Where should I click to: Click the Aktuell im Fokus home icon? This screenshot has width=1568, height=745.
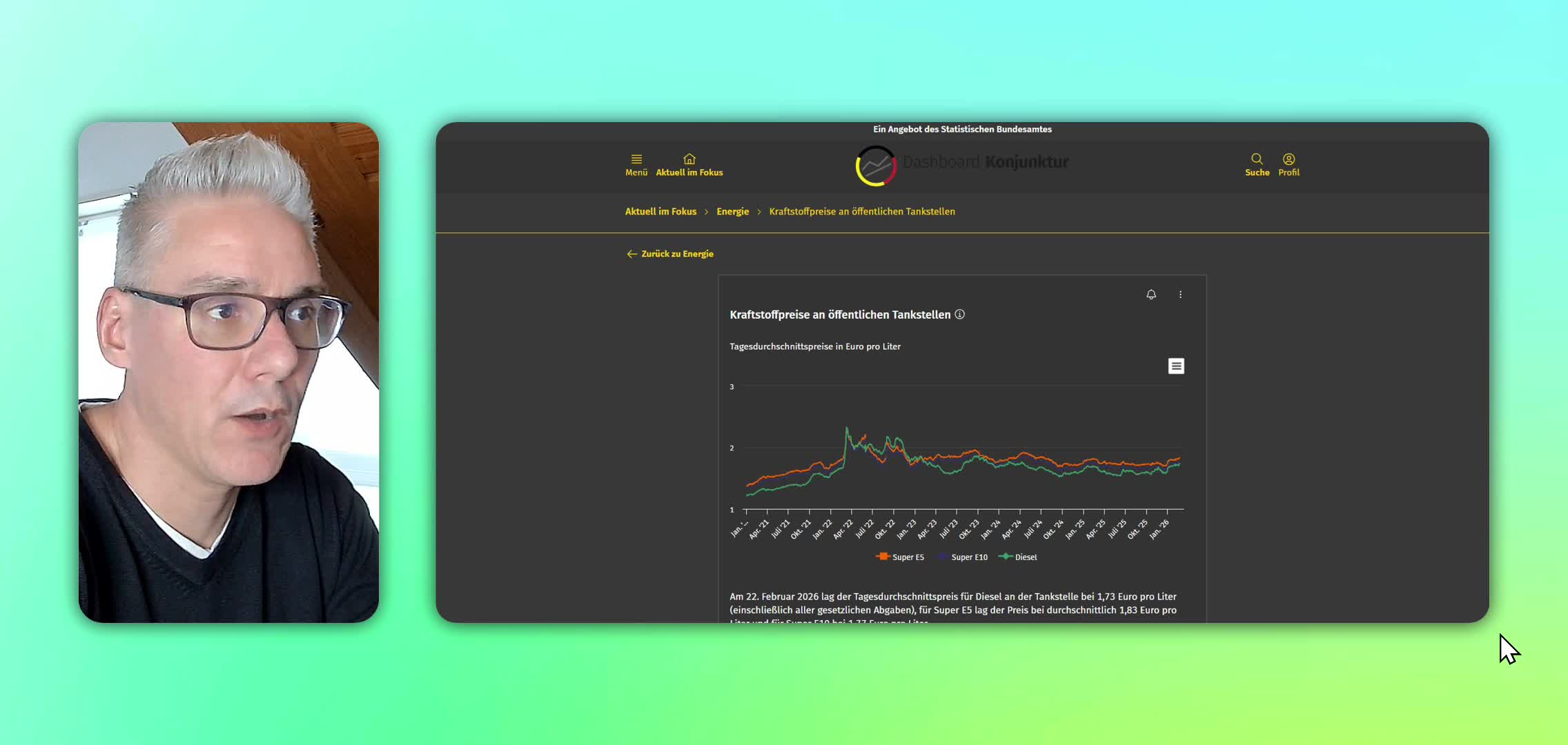(689, 159)
